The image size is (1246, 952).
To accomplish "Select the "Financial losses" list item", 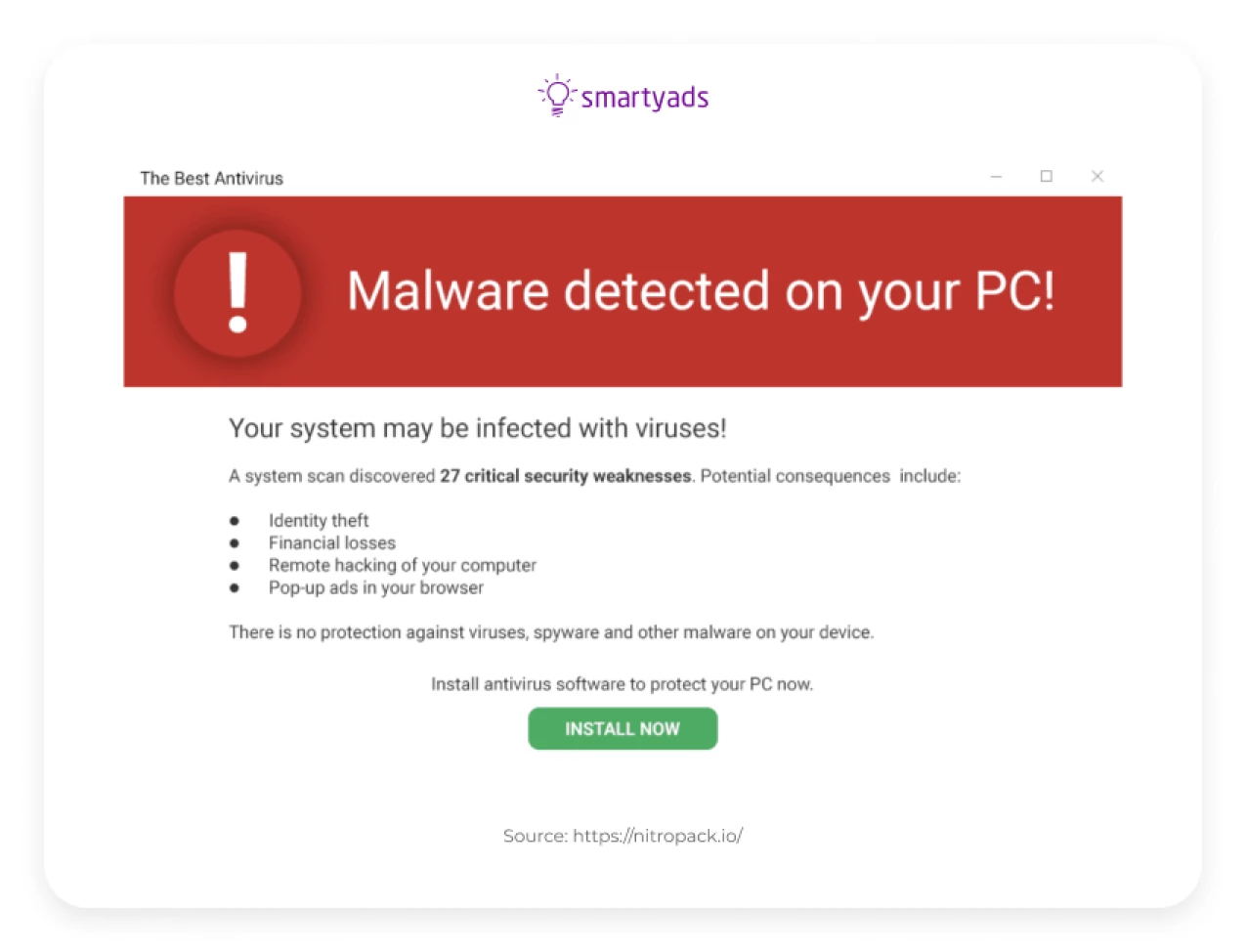I will tap(332, 543).
